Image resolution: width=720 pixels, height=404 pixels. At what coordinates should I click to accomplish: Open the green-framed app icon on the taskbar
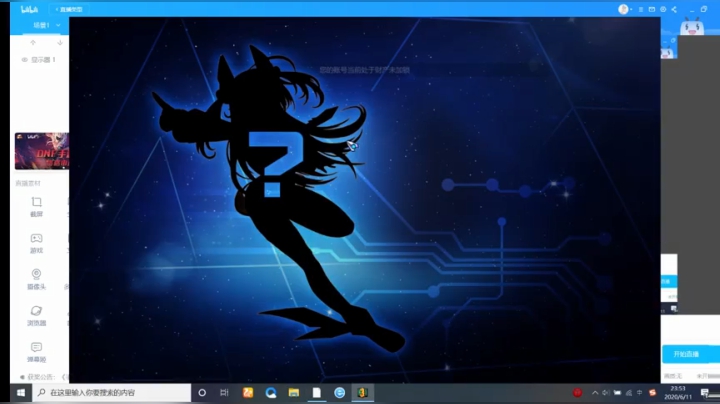click(362, 393)
